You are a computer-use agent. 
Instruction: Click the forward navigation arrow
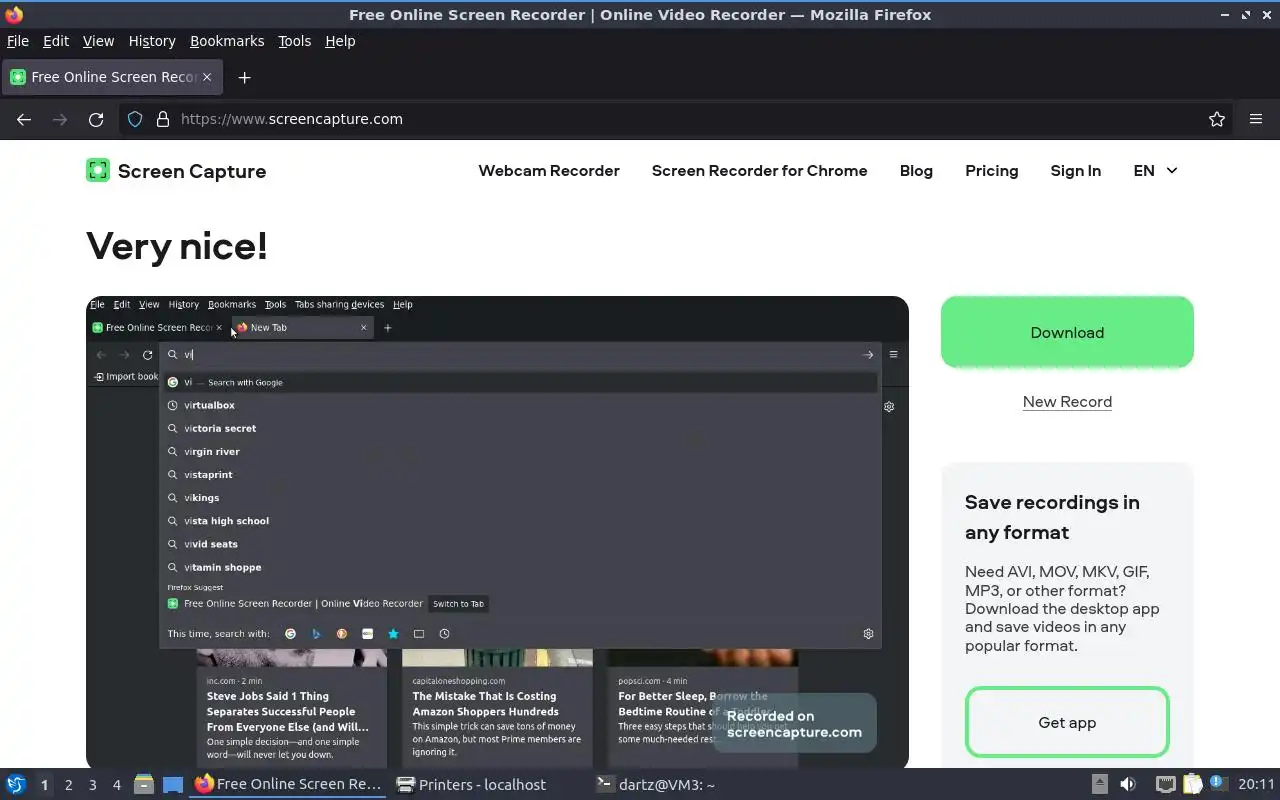[60, 119]
